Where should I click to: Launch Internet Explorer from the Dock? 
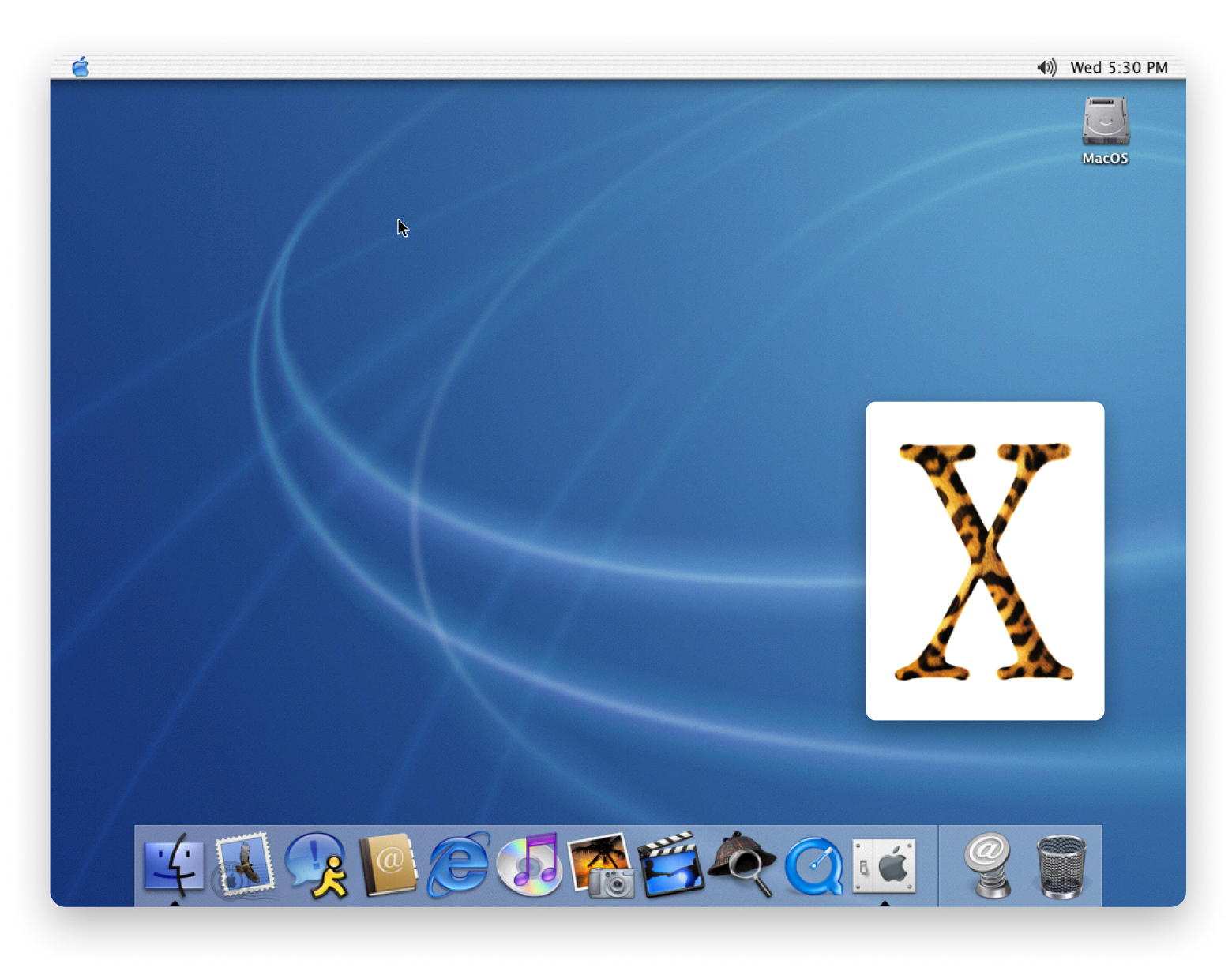tap(458, 865)
